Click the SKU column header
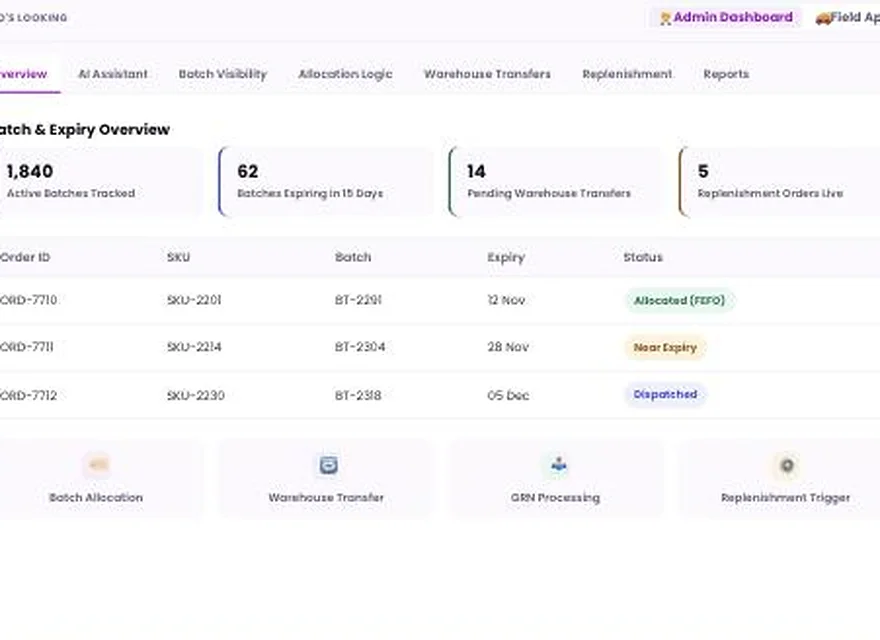The image size is (880, 640). click(178, 257)
